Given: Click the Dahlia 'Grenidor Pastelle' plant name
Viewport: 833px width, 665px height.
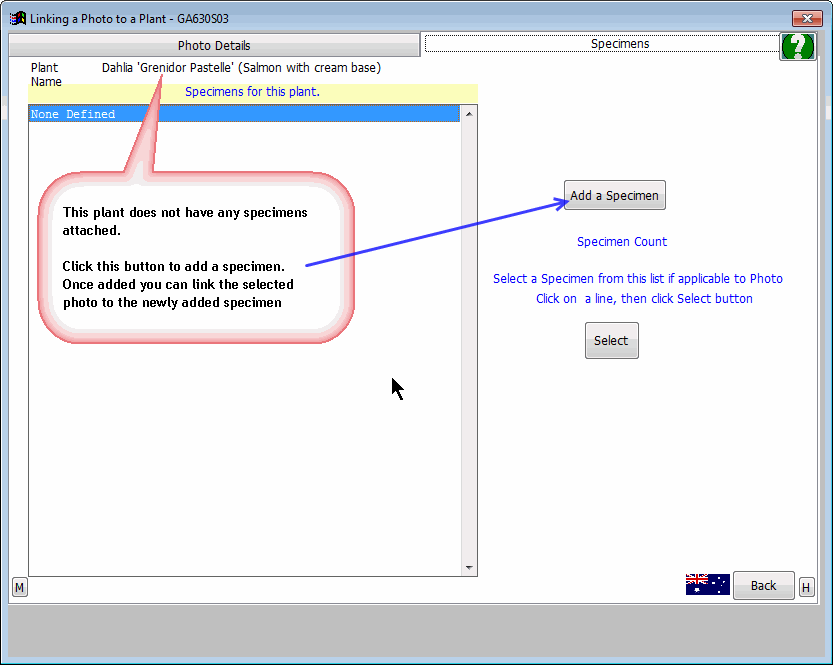Looking at the screenshot, I should (x=241, y=68).
